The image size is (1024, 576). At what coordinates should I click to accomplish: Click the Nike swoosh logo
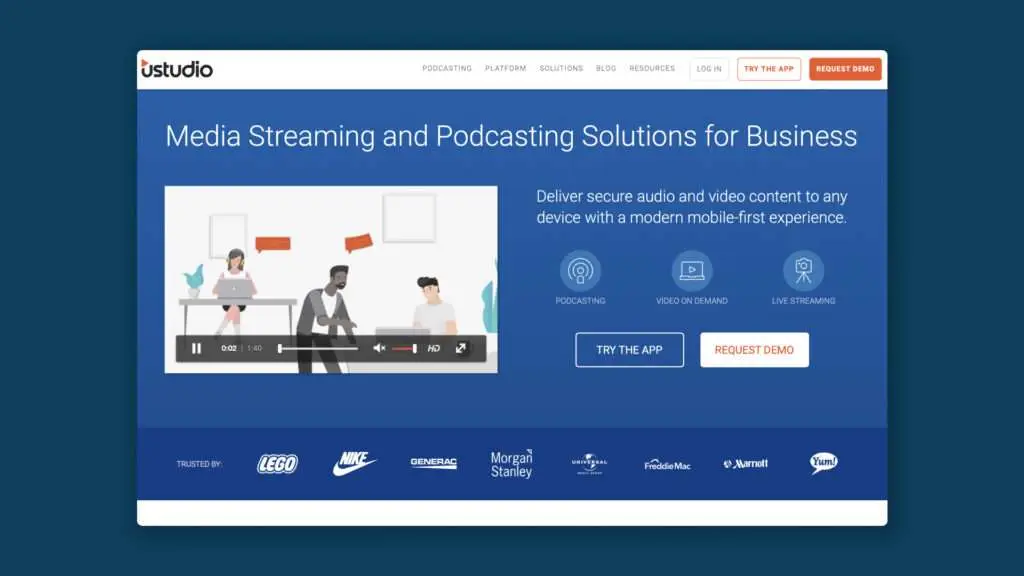[x=354, y=463]
